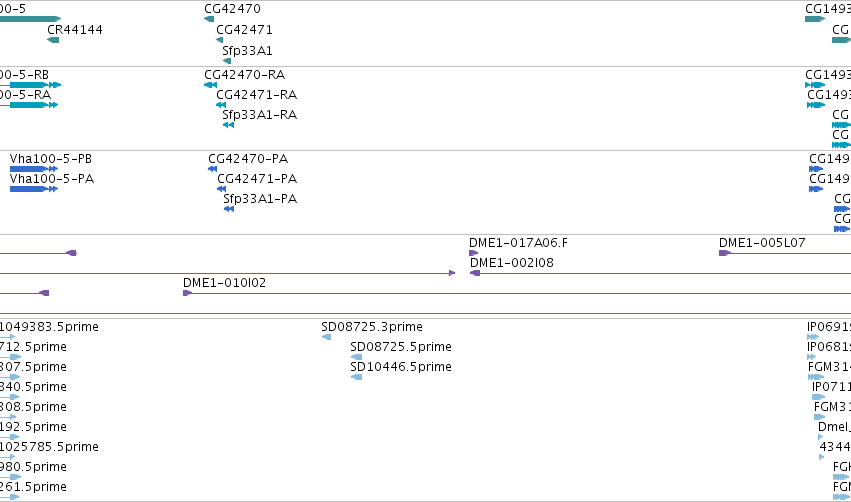The image size is (851, 502).
Task: Click the Sfp33A1-RA transcript arrow
Action: coord(228,125)
